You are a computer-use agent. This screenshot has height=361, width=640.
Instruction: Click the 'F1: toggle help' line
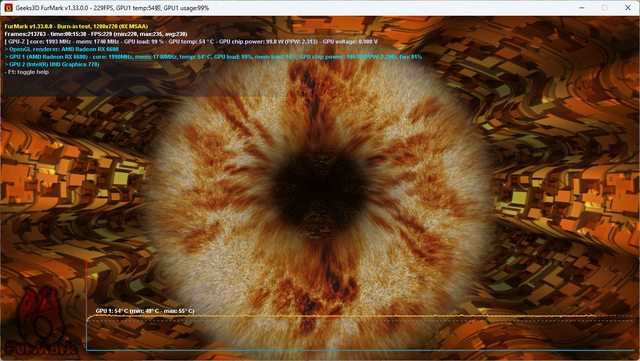point(27,72)
